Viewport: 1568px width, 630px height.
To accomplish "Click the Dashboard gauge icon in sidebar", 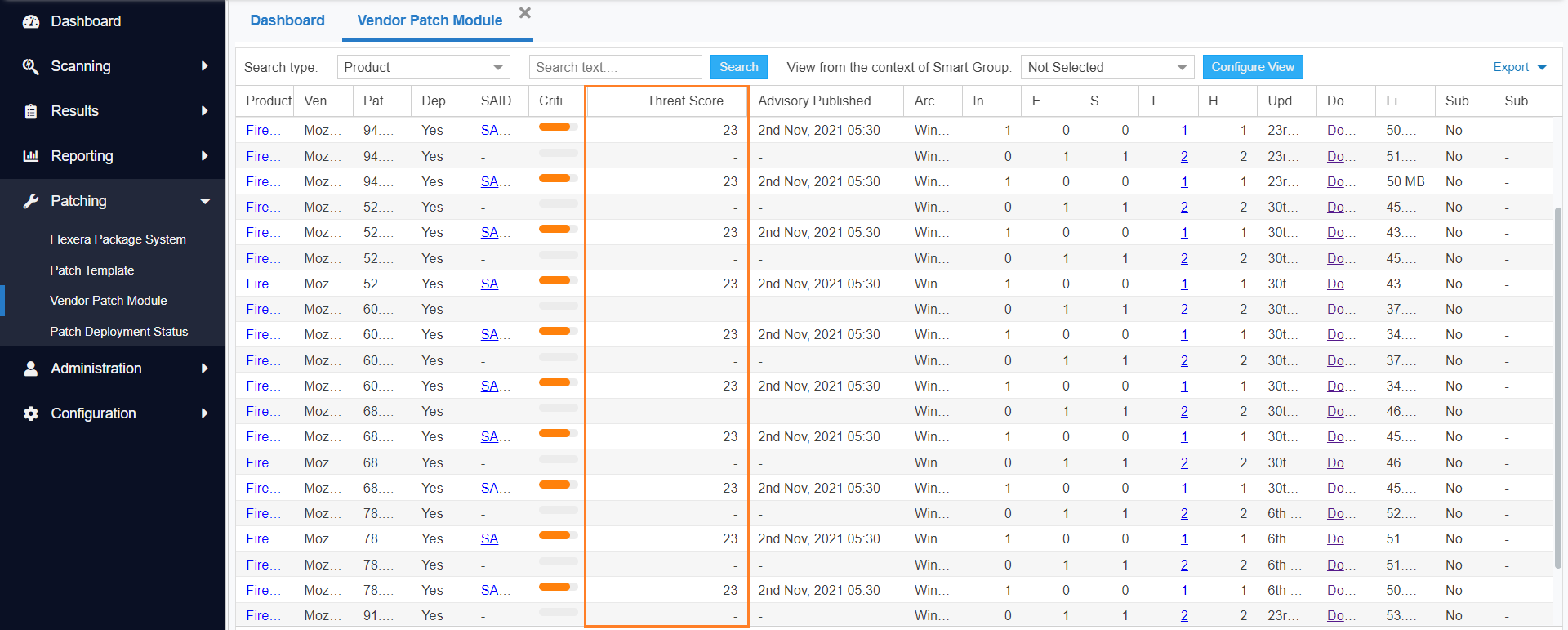I will point(31,21).
